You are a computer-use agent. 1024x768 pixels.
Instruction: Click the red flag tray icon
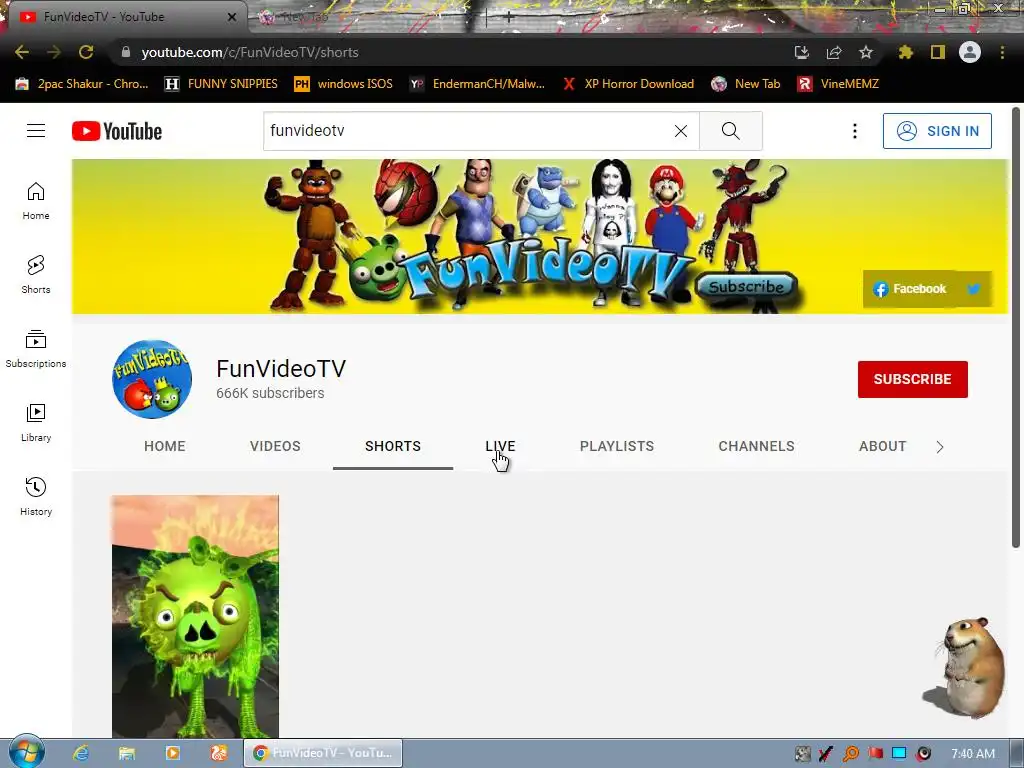click(x=875, y=754)
